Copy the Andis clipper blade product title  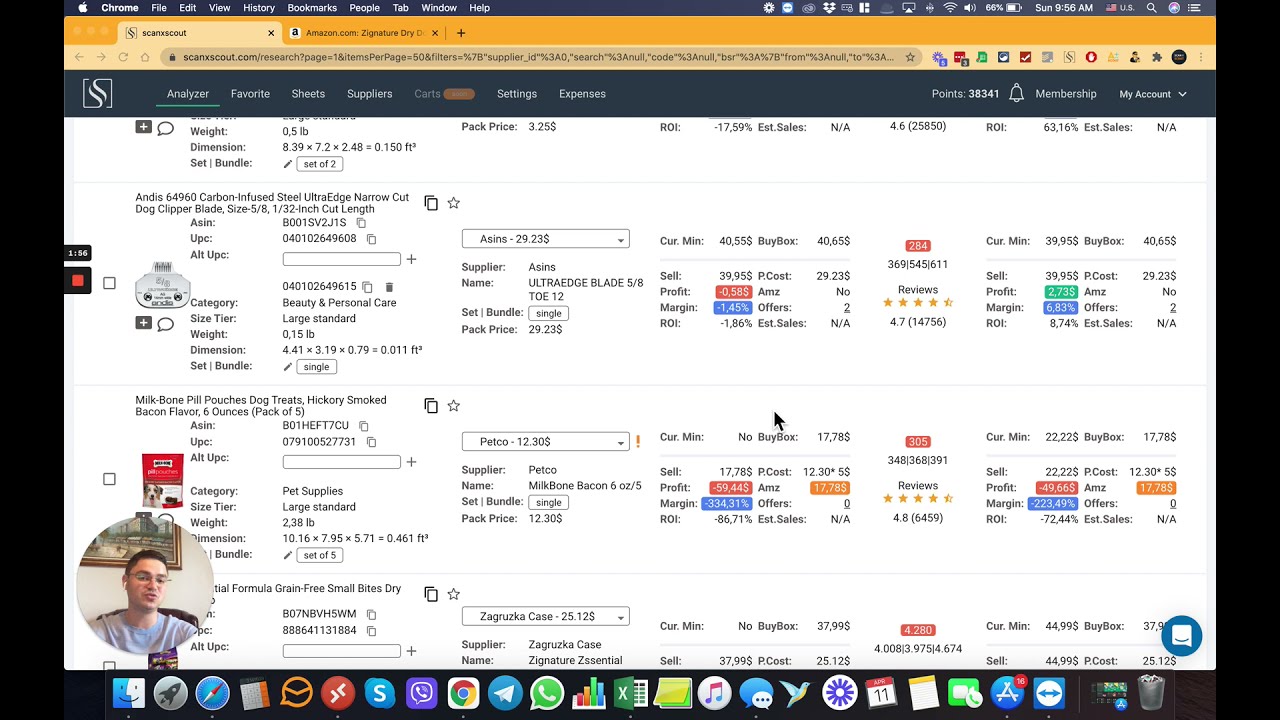pos(431,203)
